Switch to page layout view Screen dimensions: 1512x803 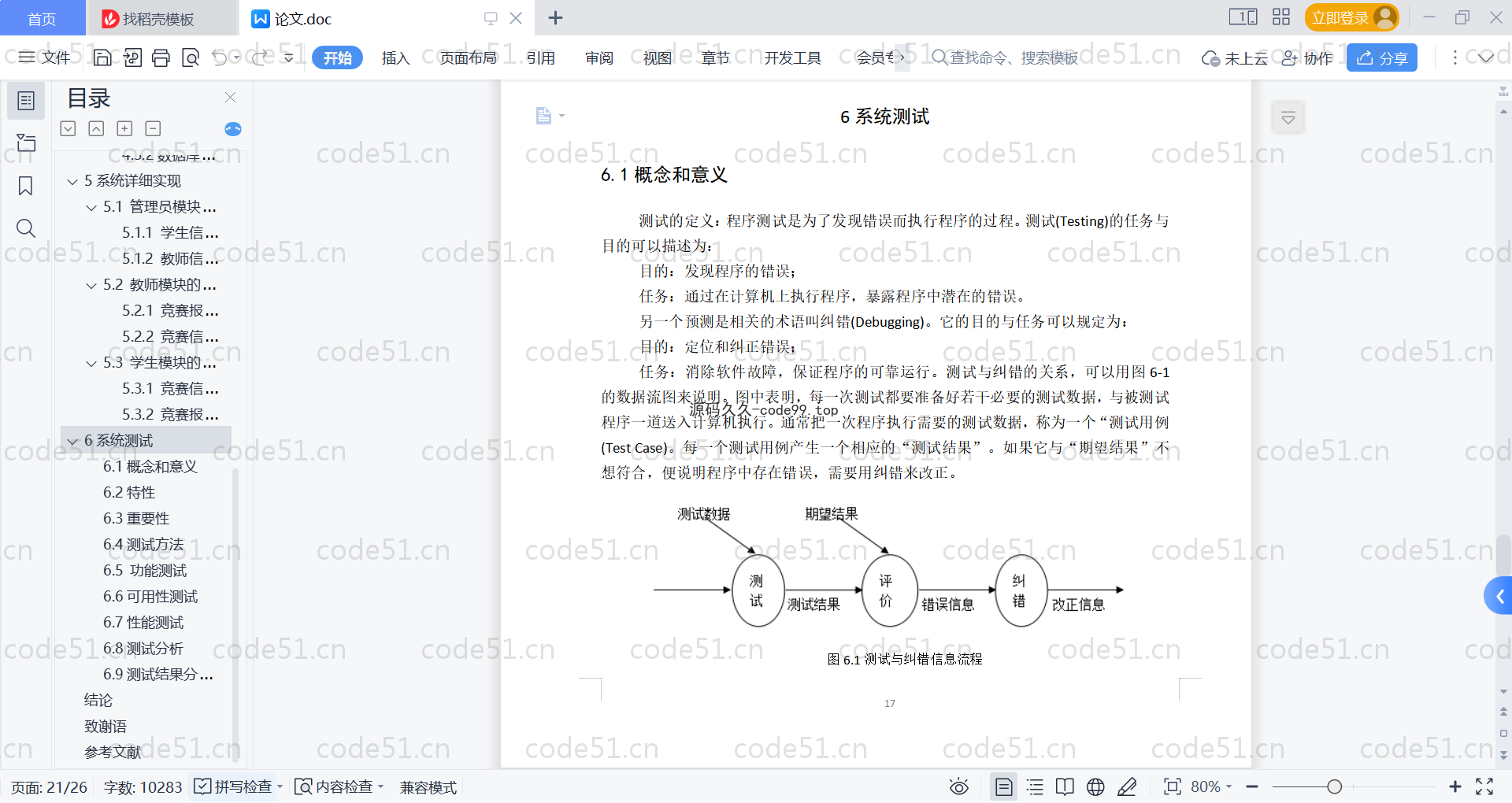(1004, 786)
